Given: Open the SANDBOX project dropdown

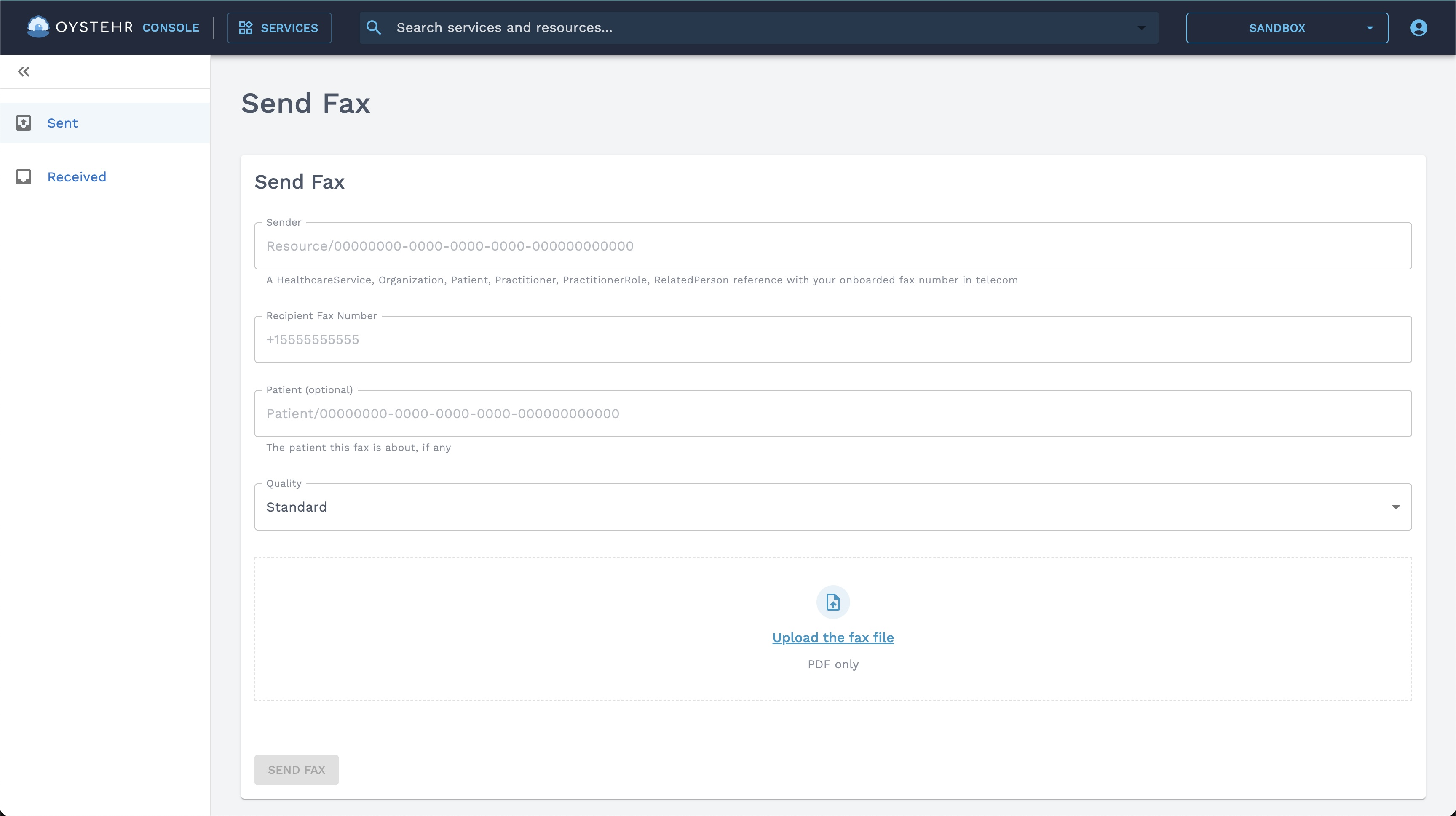Looking at the screenshot, I should point(1287,28).
